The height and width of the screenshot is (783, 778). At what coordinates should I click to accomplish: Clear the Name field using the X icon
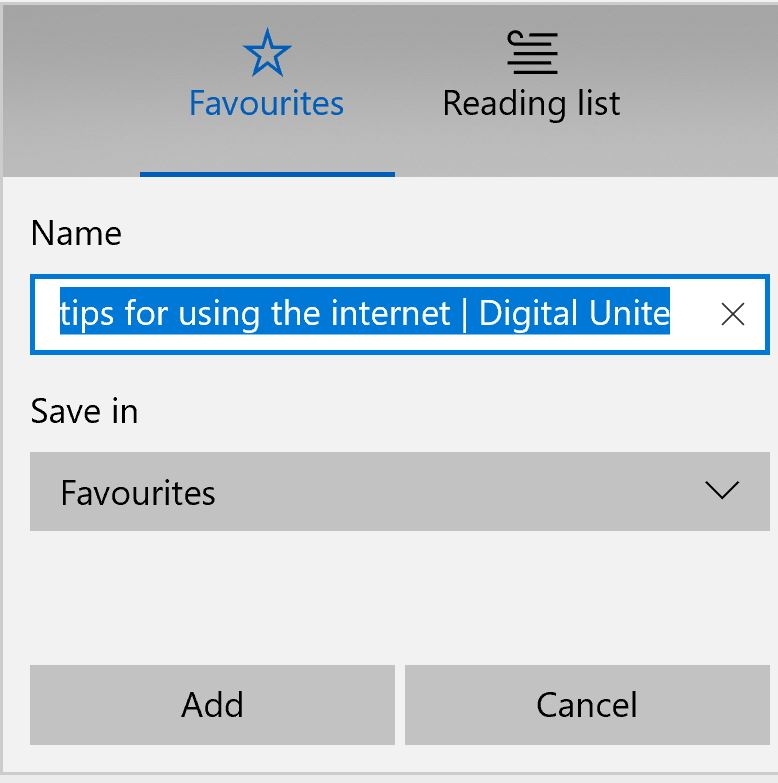(733, 314)
